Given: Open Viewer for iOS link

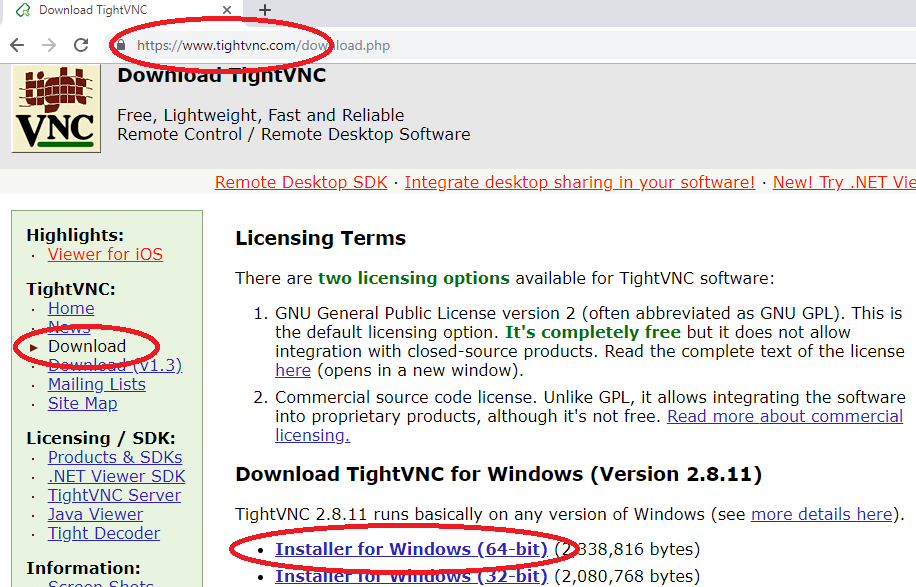Looking at the screenshot, I should pos(105,254).
